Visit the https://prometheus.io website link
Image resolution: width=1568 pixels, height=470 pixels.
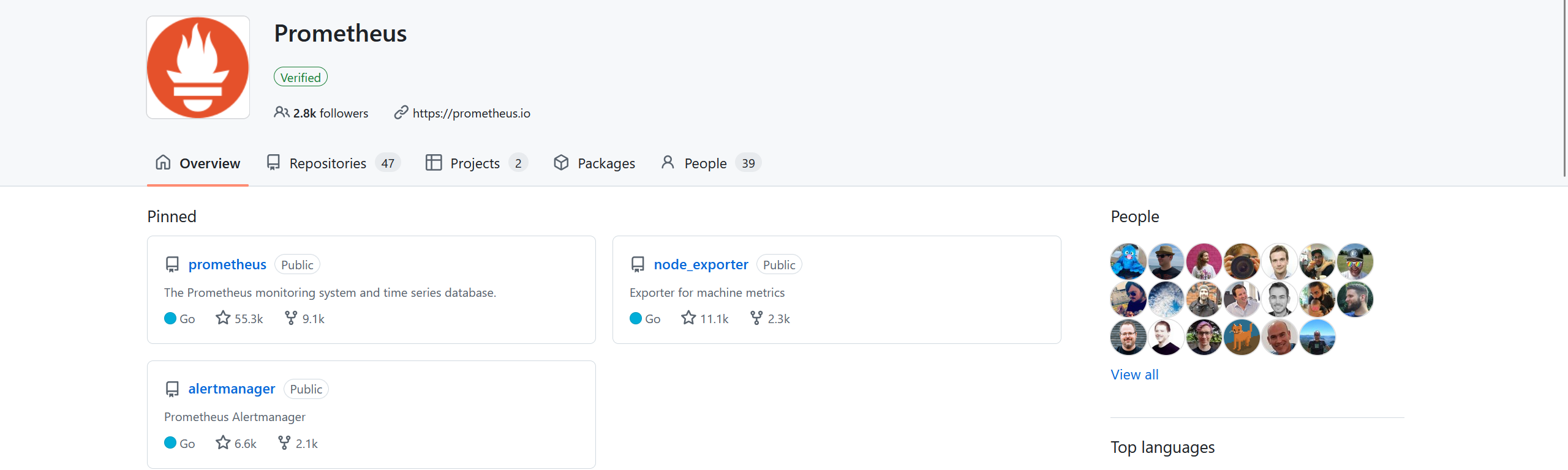pyautogui.click(x=471, y=113)
